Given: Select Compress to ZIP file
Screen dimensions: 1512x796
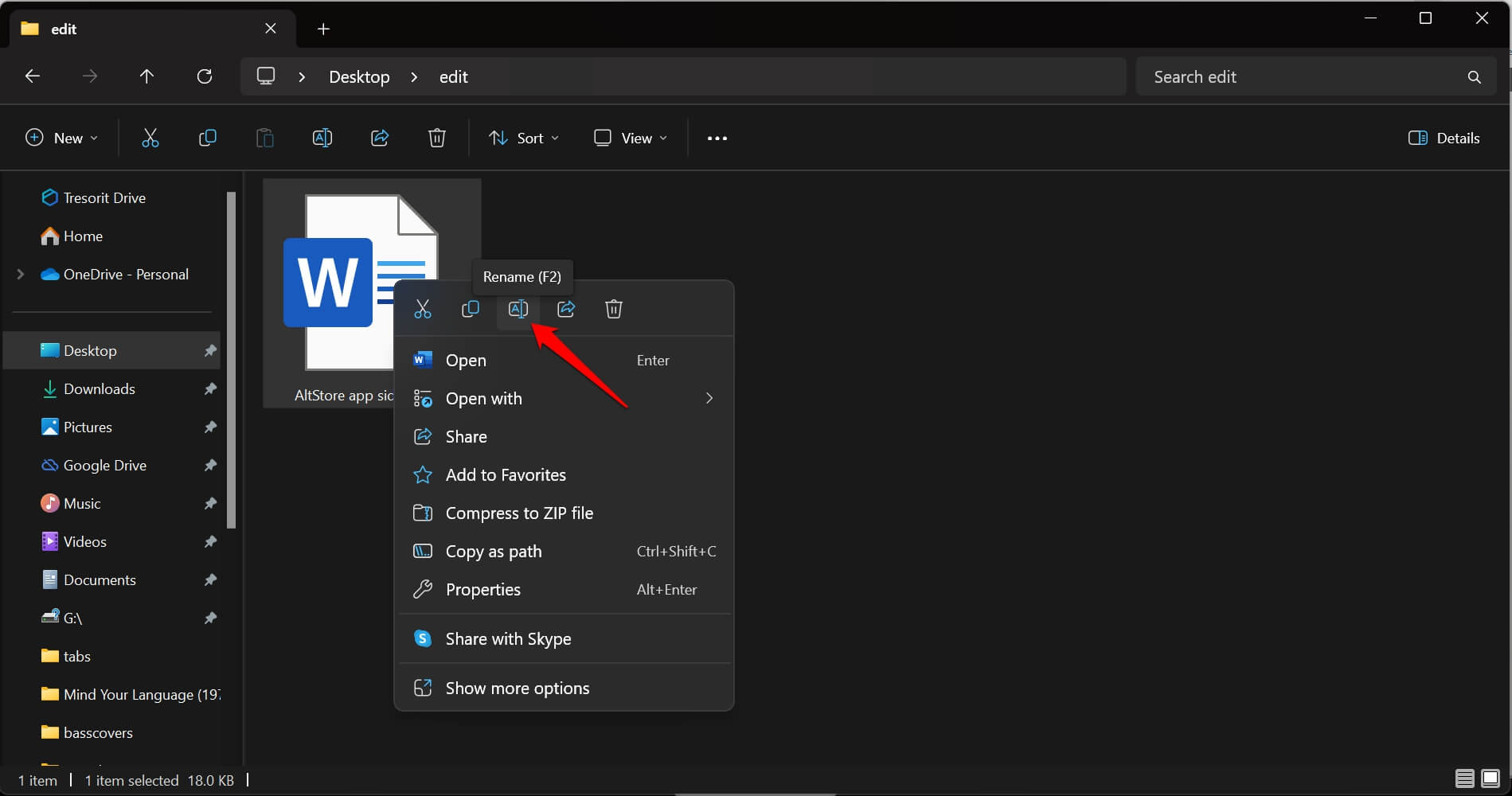Looking at the screenshot, I should point(519,513).
